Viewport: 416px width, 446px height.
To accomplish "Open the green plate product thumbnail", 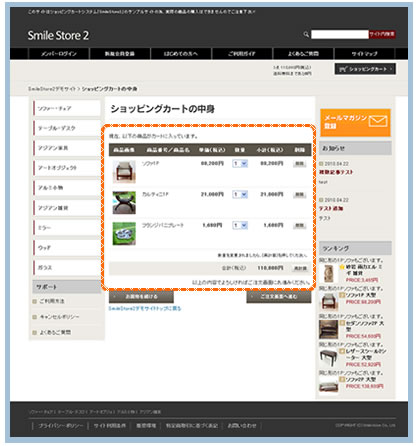I will 124,234.
